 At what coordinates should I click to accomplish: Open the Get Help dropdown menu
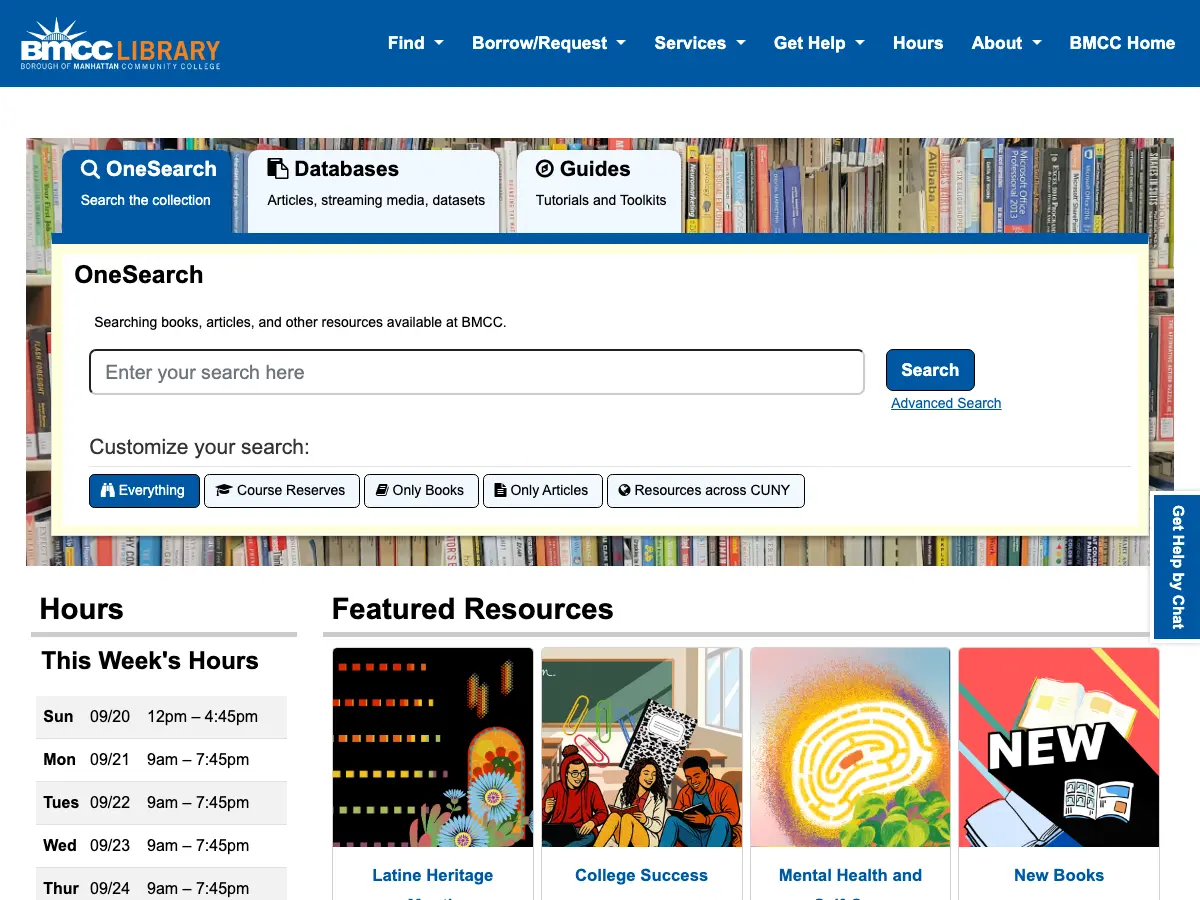tap(819, 43)
